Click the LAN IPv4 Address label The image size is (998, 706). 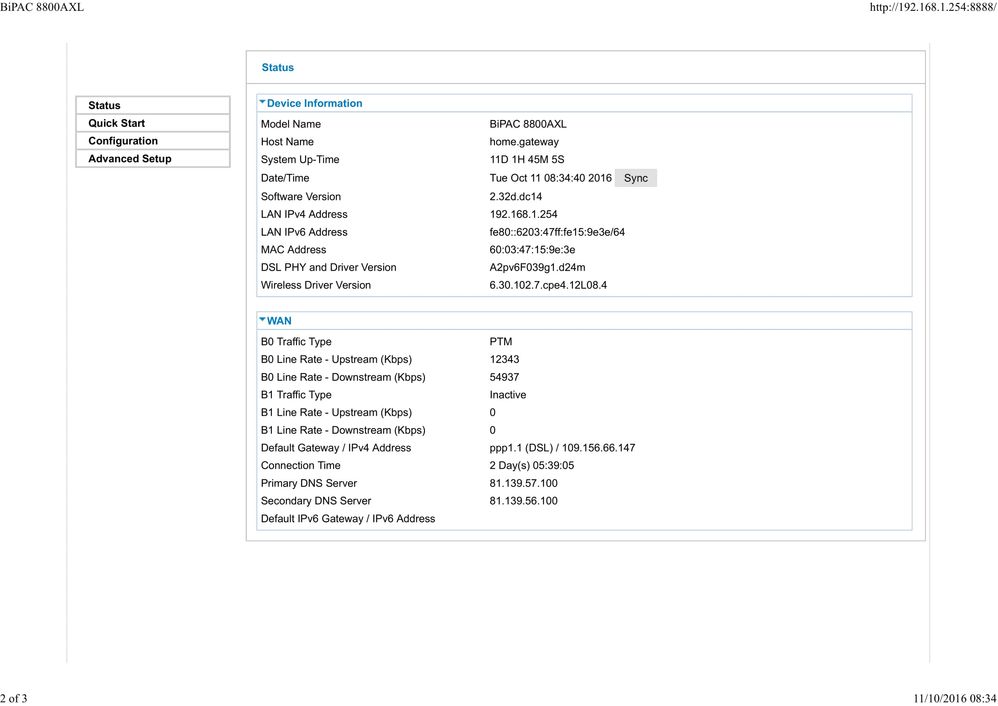(304, 215)
